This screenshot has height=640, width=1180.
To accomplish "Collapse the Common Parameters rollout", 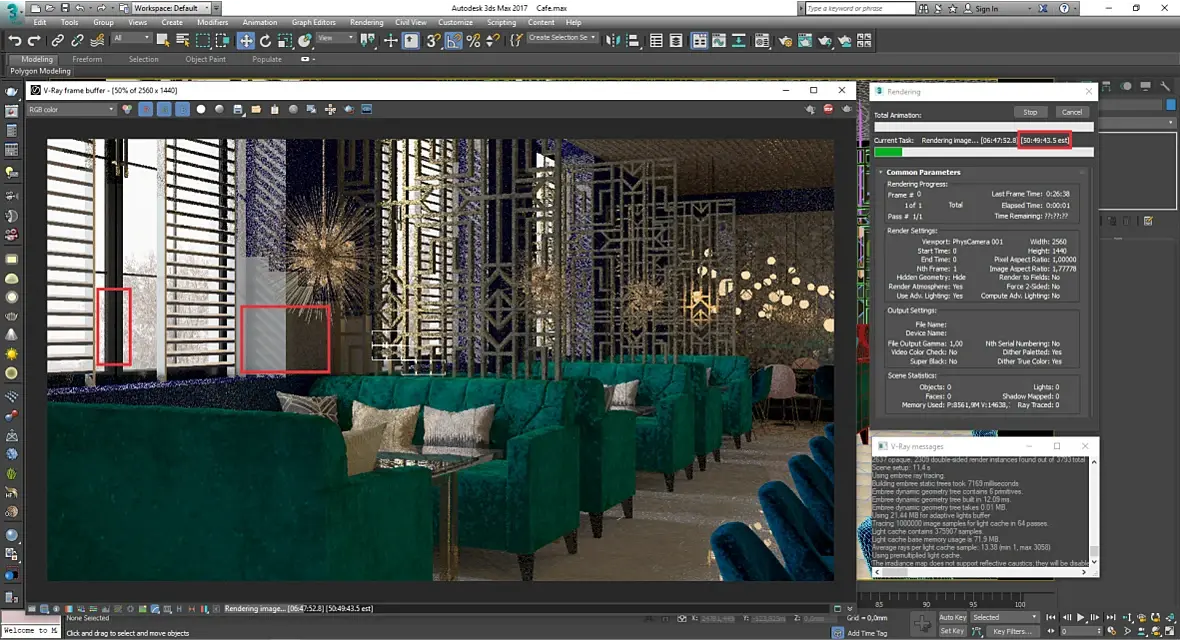I will [x=922, y=172].
